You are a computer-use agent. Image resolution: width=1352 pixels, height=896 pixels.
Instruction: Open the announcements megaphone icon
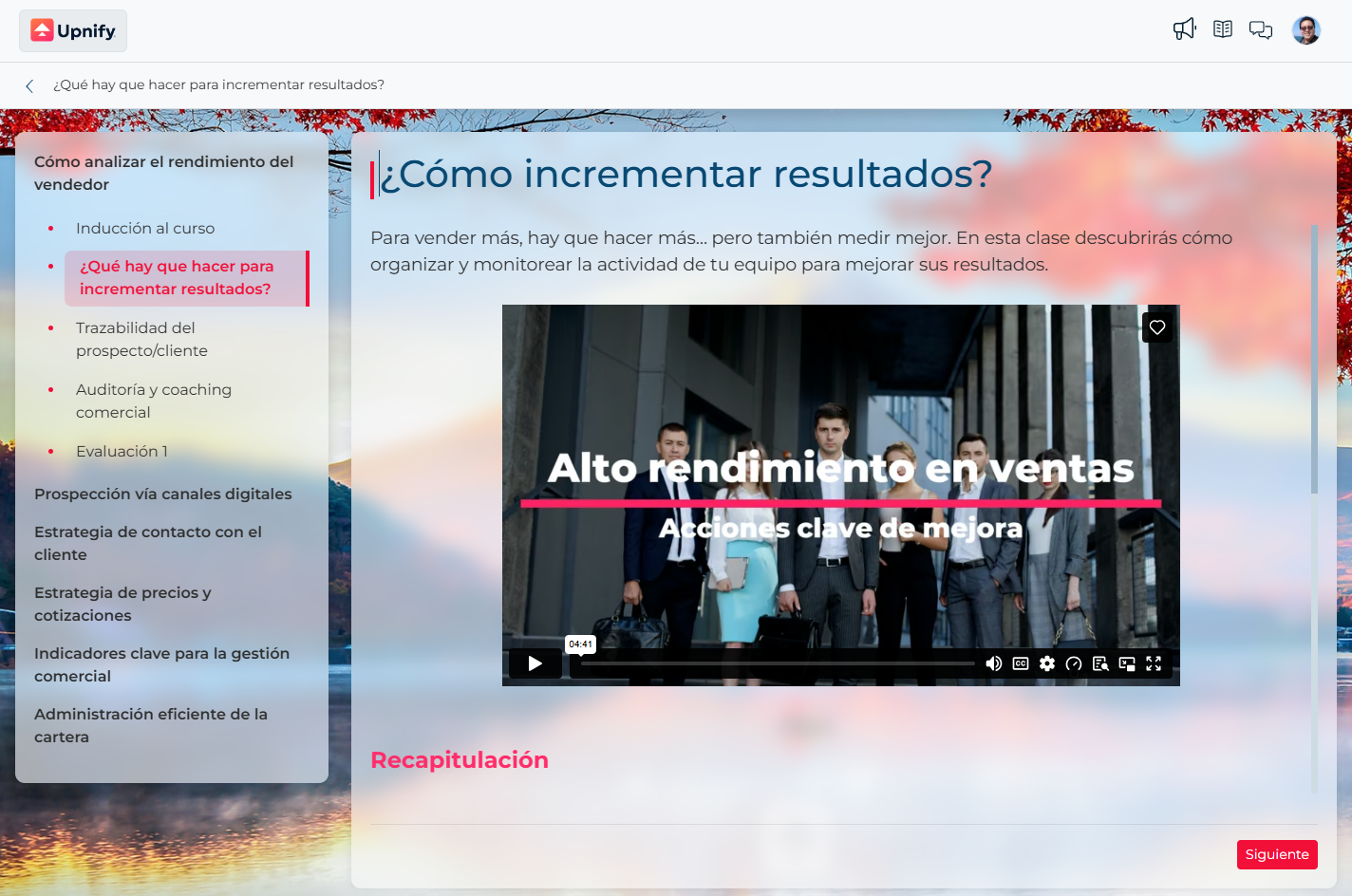pyautogui.click(x=1184, y=29)
